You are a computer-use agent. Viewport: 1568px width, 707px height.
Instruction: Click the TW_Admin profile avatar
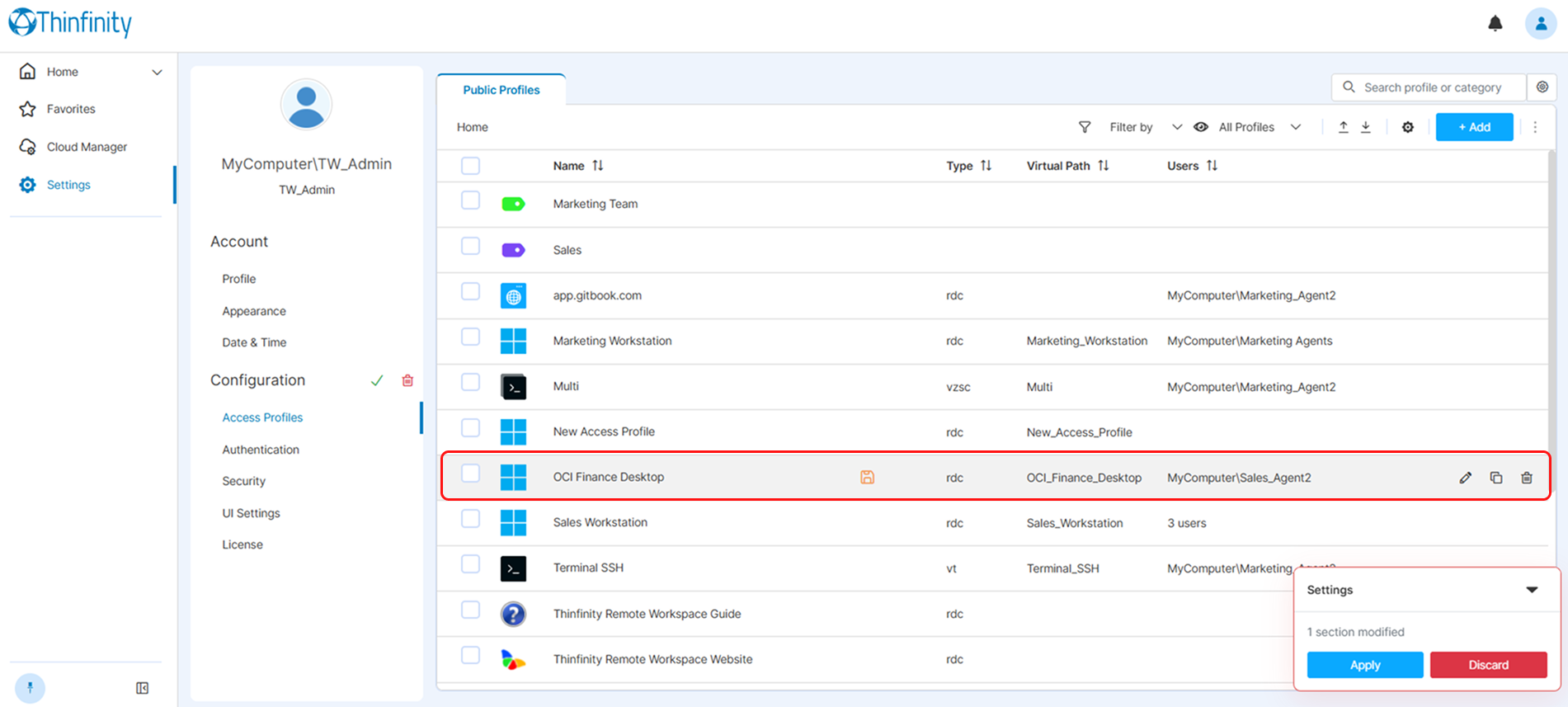click(306, 105)
